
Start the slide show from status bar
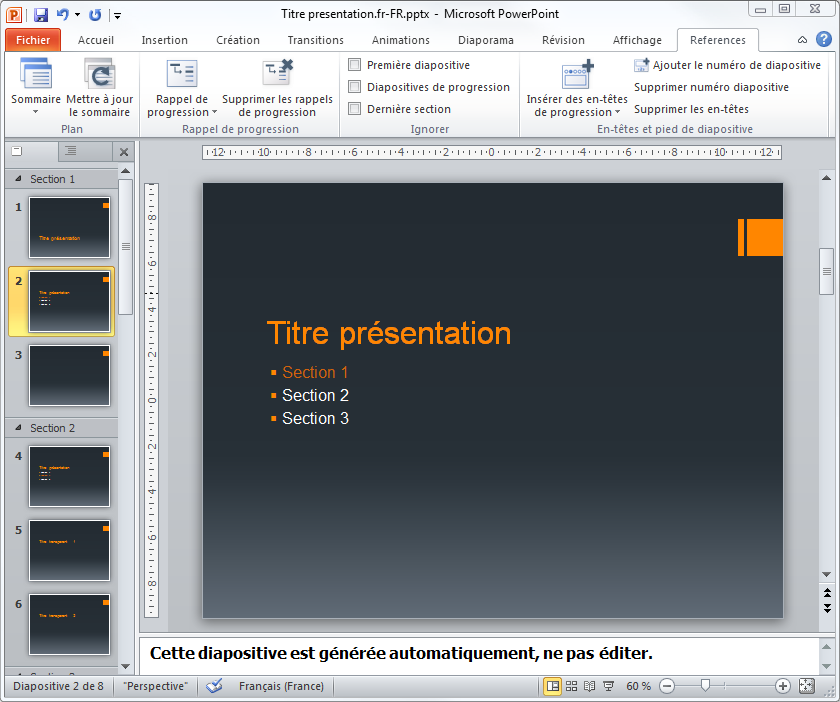click(608, 686)
